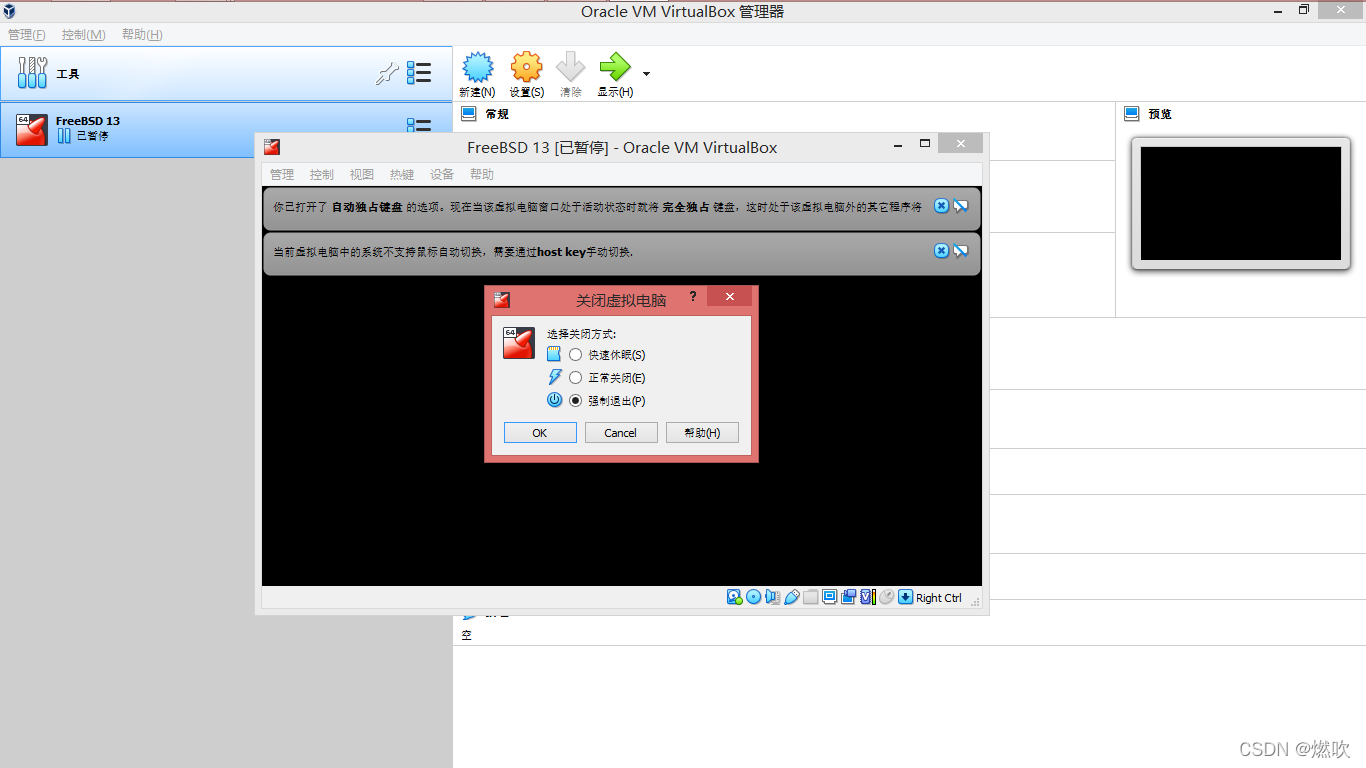Viewport: 1366px width, 768px height.
Task: Select the FreeBSD 13 VM in the list
Action: [226, 129]
